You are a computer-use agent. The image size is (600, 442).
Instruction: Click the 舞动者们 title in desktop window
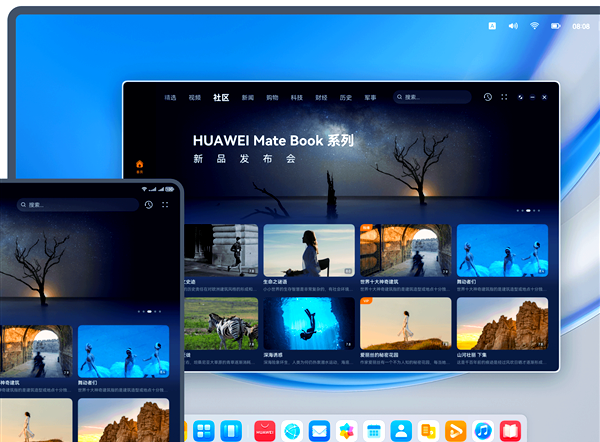tap(466, 282)
